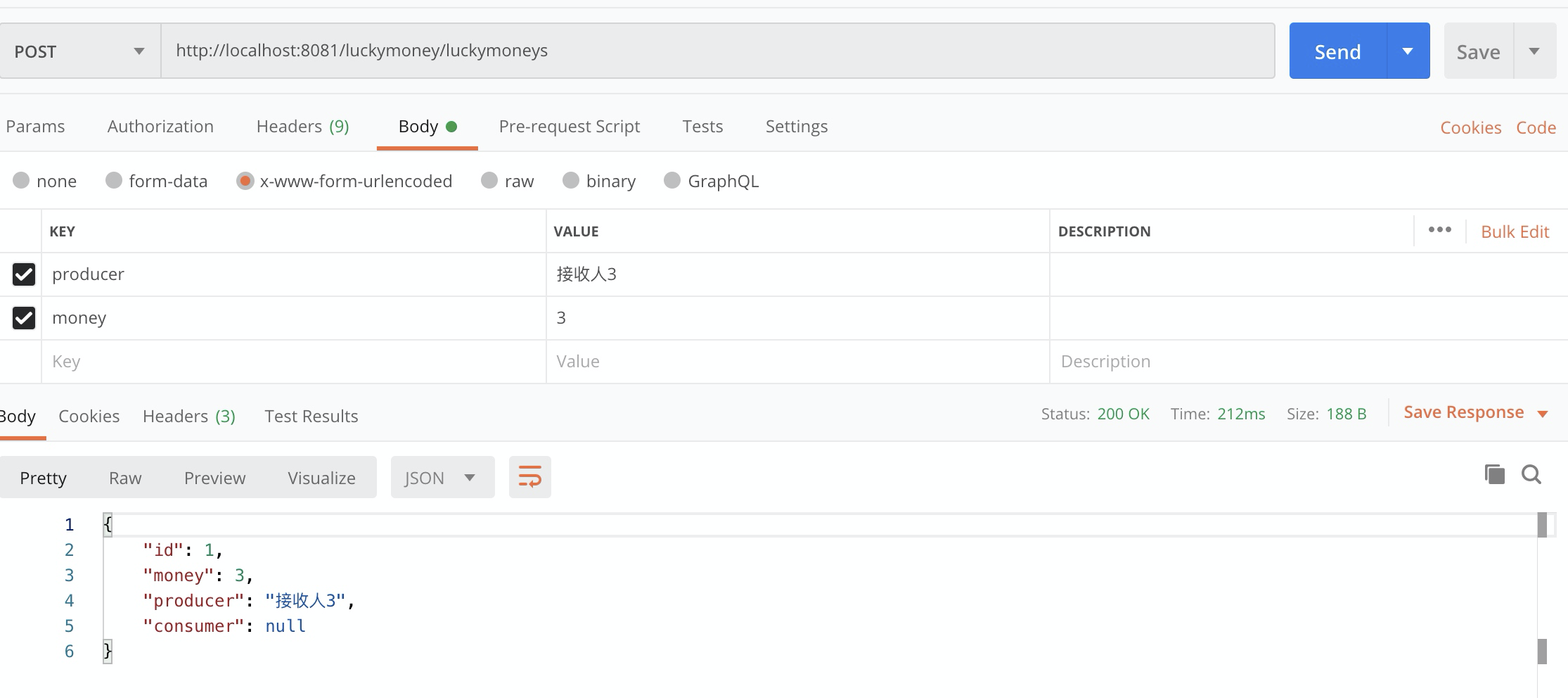Click the "id": 1 response line

(183, 550)
